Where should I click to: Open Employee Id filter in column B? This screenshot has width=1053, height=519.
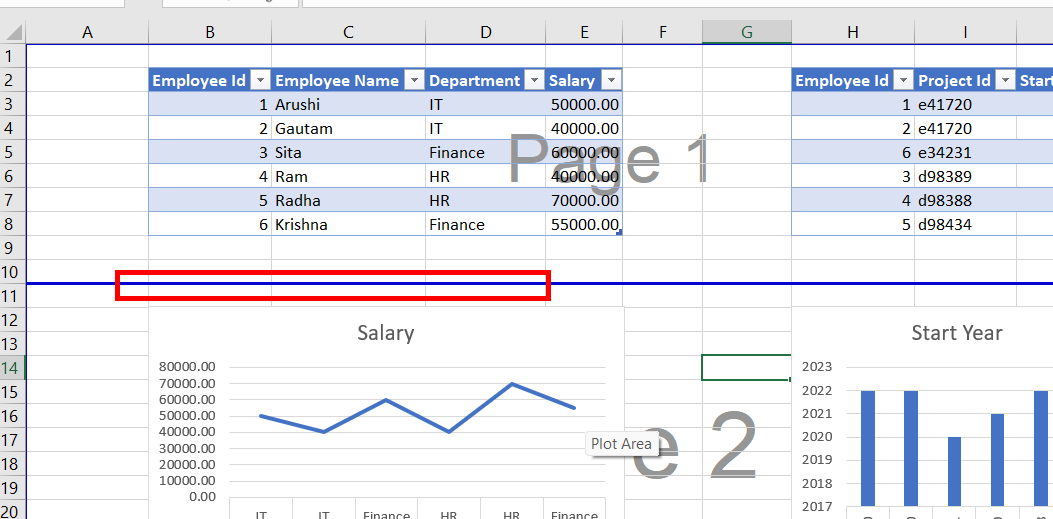tap(259, 81)
